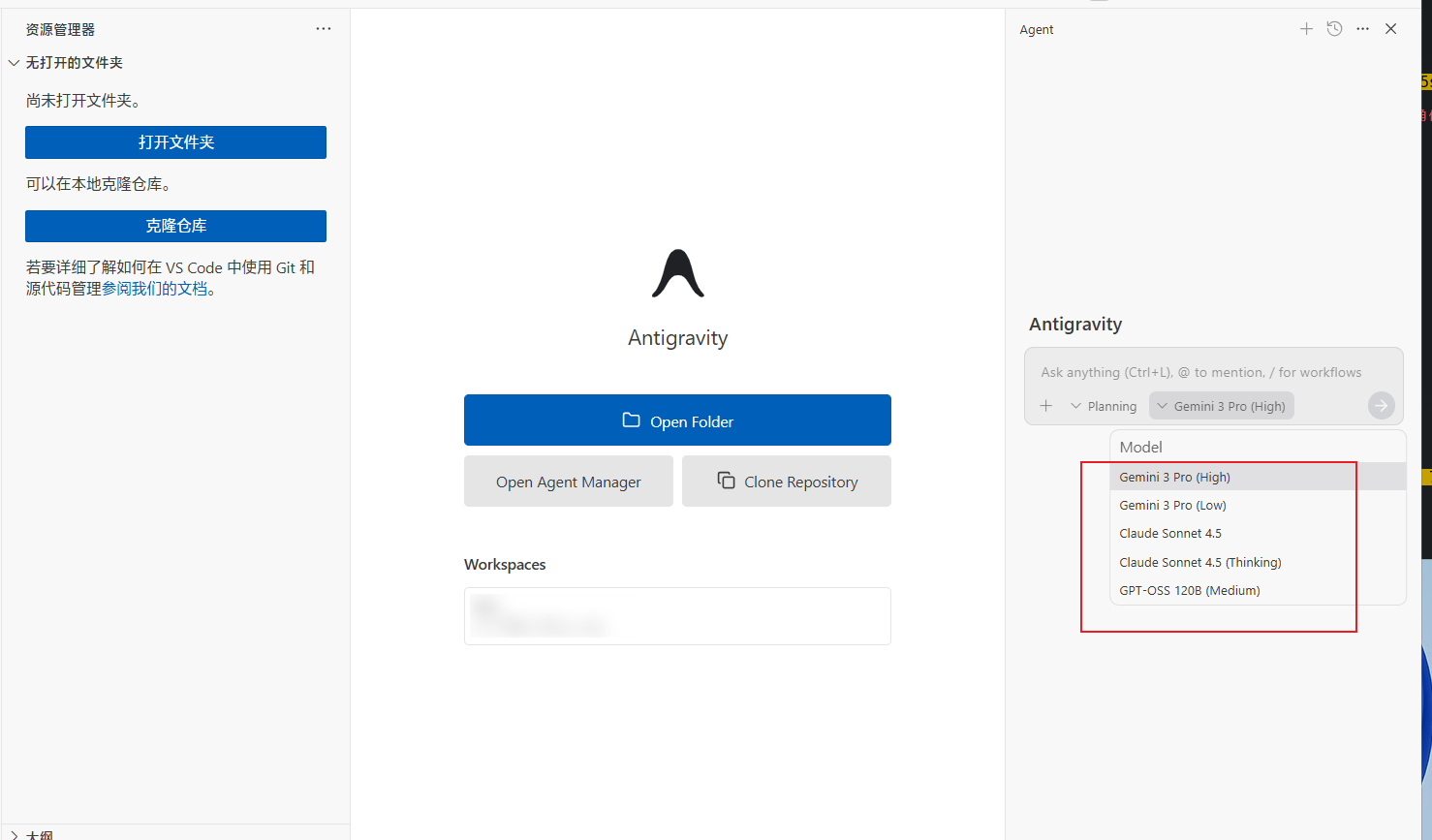1432x840 pixels.
Task: Toggle the Gemini 3 Pro (High) model selector
Action: (x=1221, y=406)
